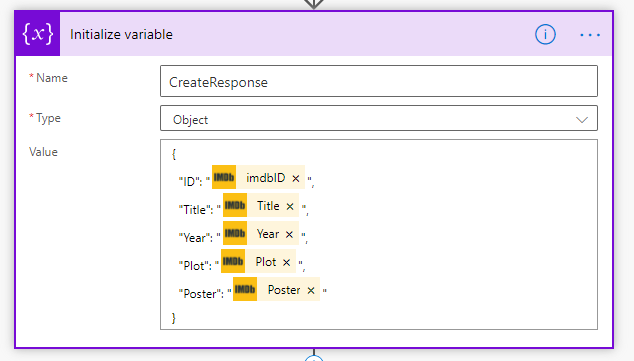Expand the Type dropdown chevron arrow
Image resolution: width=634 pixels, height=361 pixels.
tap(581, 120)
